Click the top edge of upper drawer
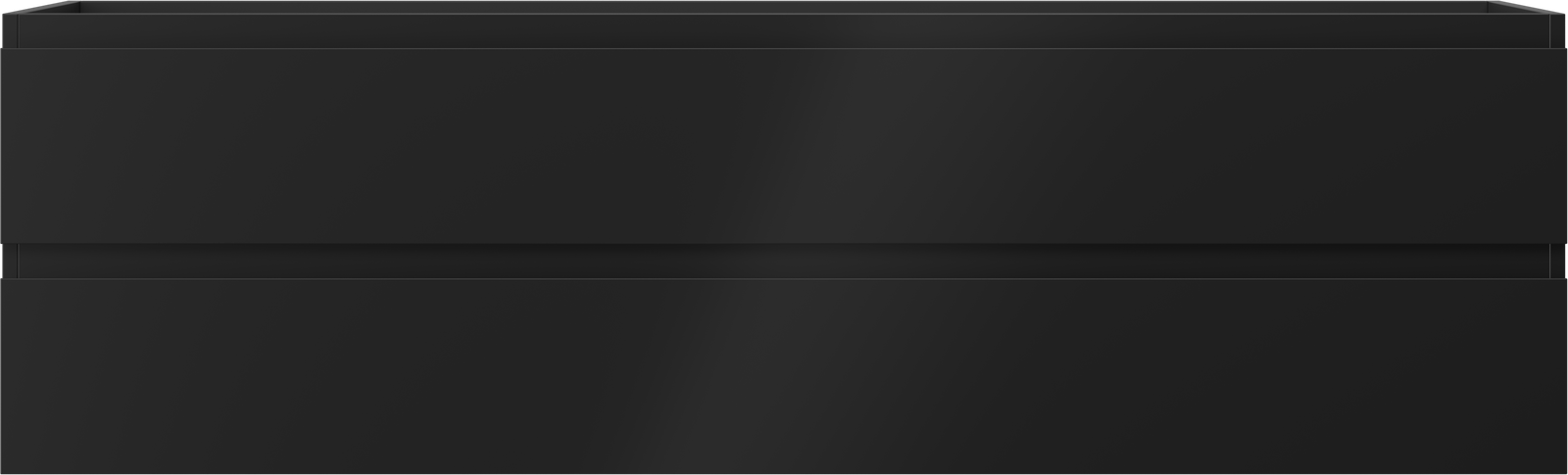Image resolution: width=1568 pixels, height=475 pixels. pyautogui.click(x=784, y=48)
